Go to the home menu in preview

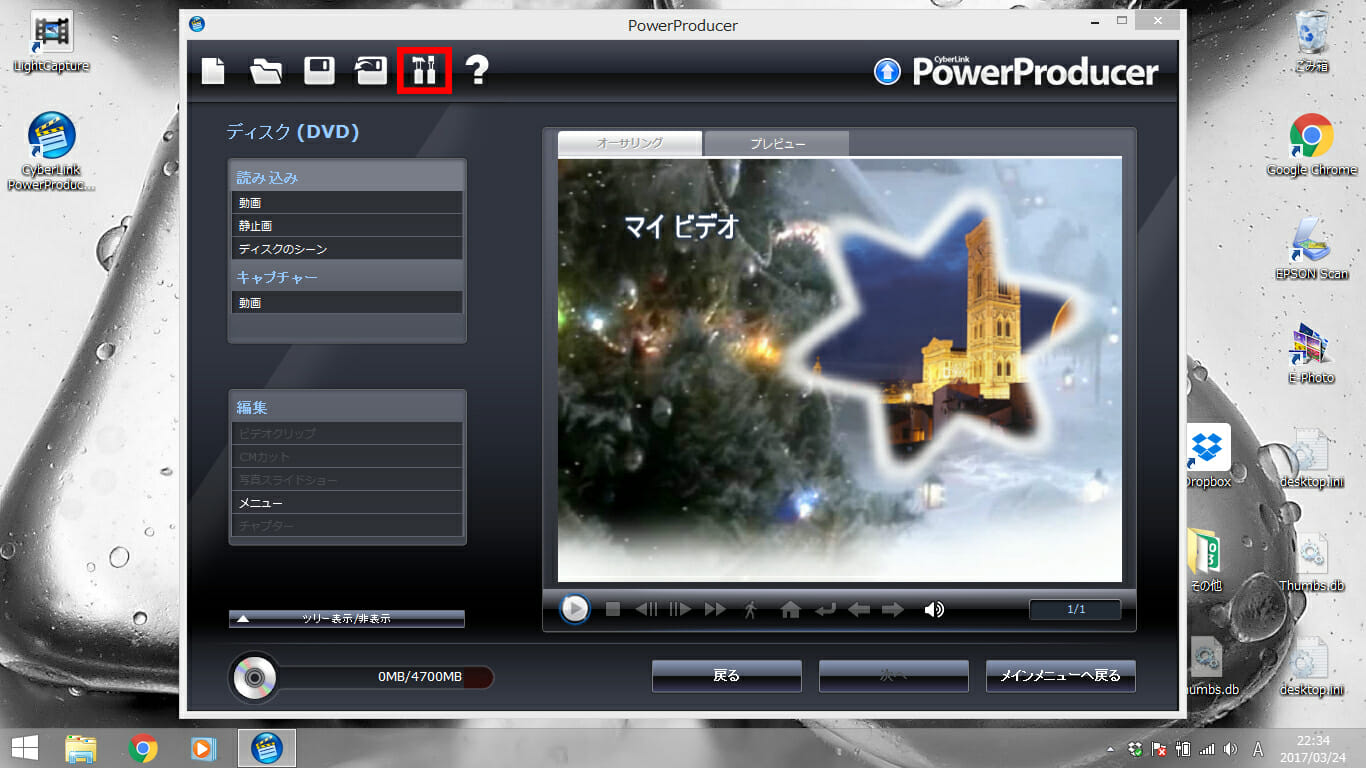pos(791,609)
